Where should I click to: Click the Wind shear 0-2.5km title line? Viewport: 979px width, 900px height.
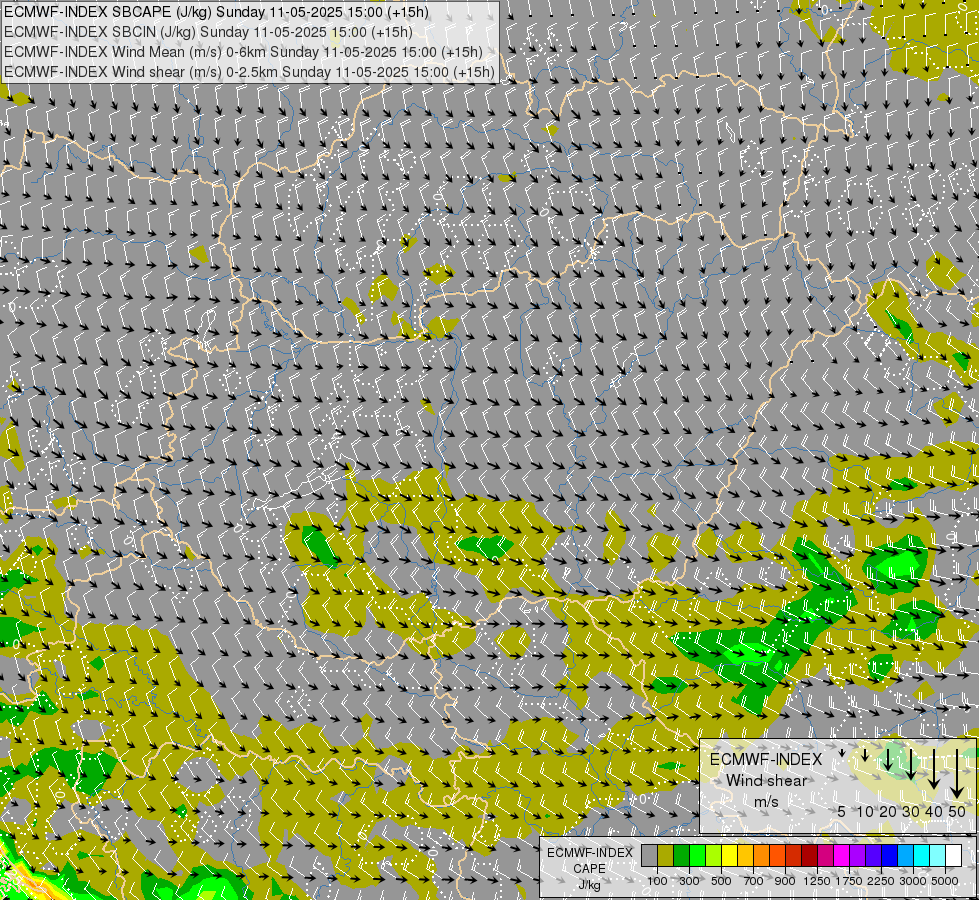coord(248,72)
